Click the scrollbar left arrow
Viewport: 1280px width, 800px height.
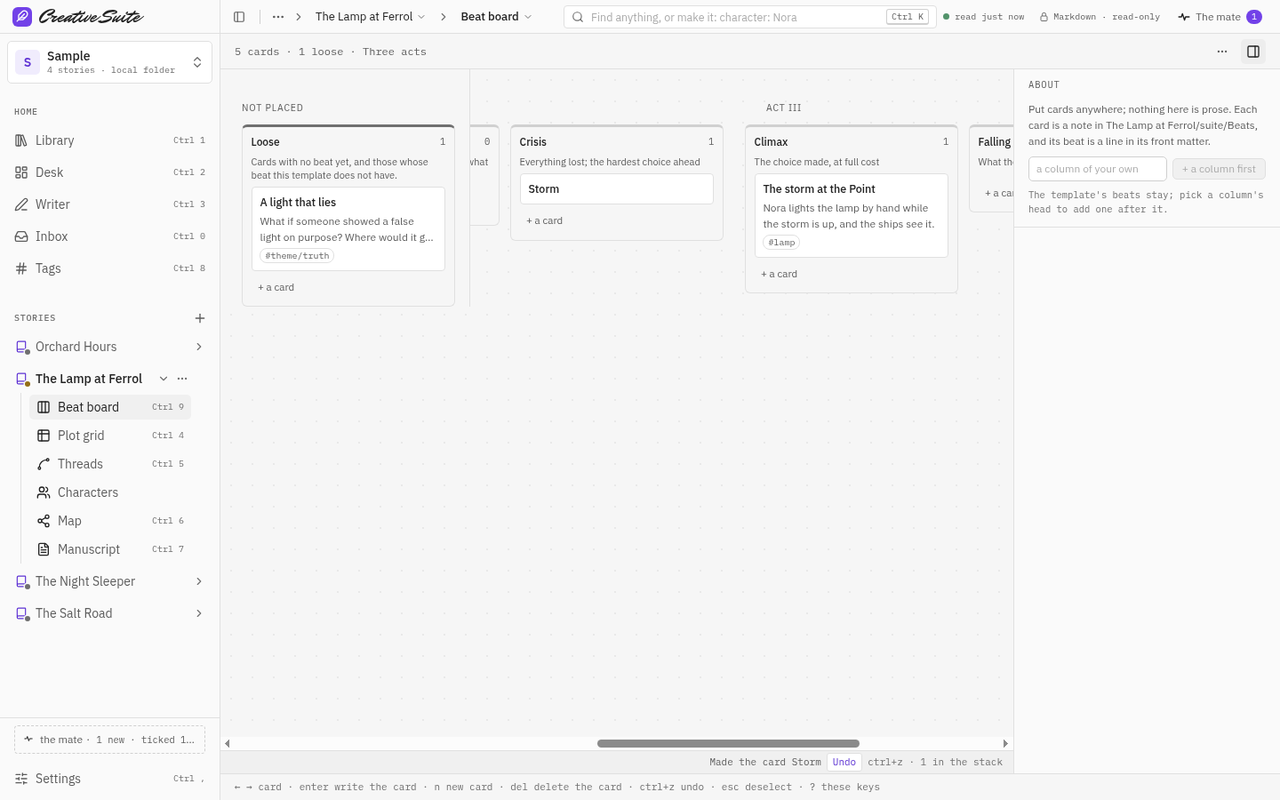tap(228, 744)
